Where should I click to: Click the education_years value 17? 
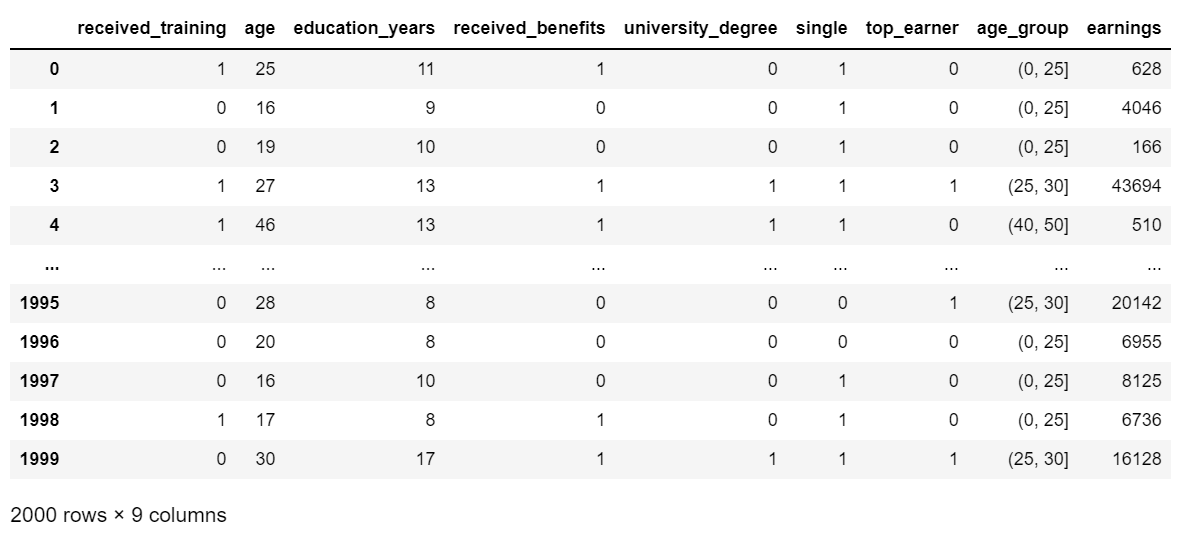(x=426, y=459)
